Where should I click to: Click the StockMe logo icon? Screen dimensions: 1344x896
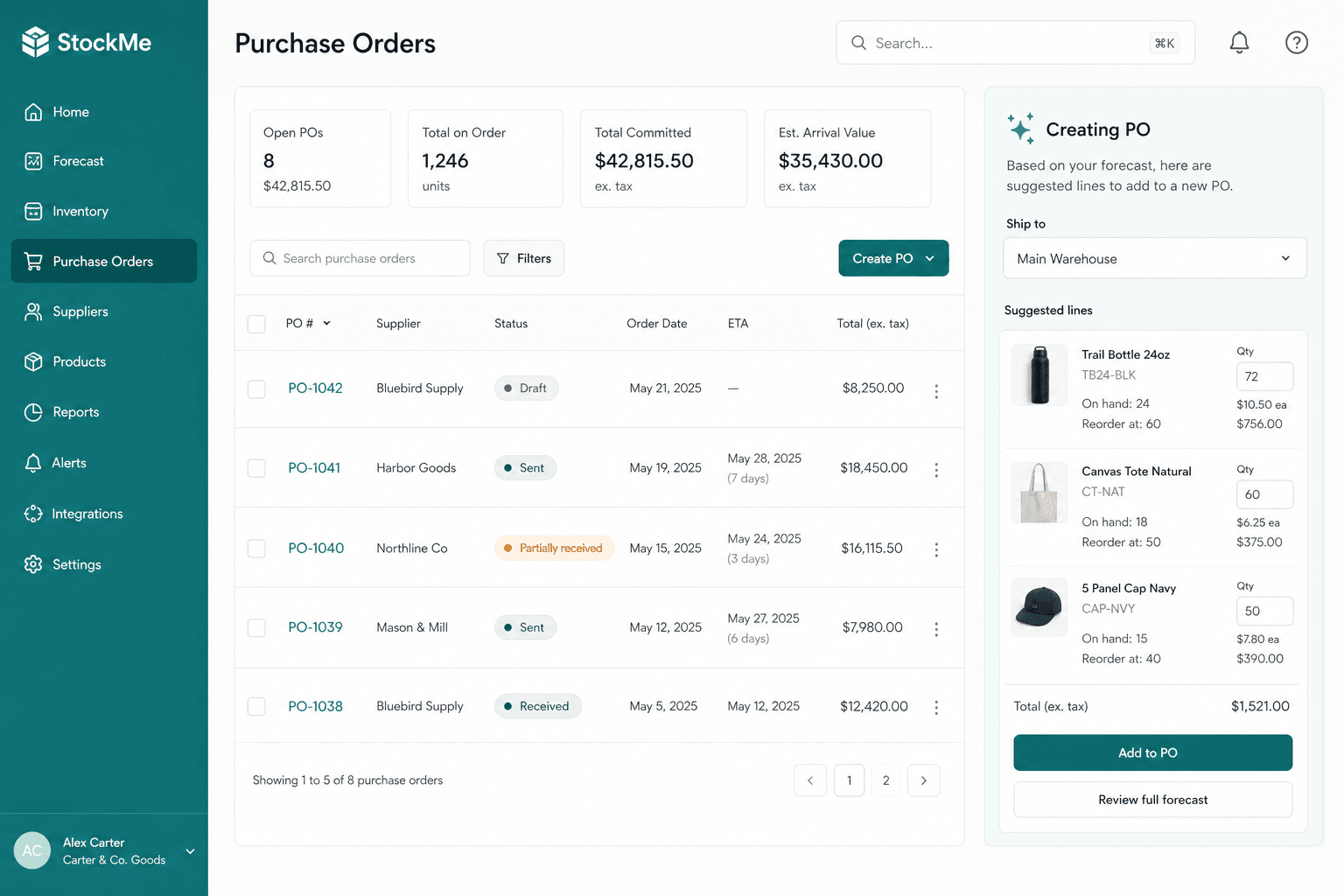(35, 42)
